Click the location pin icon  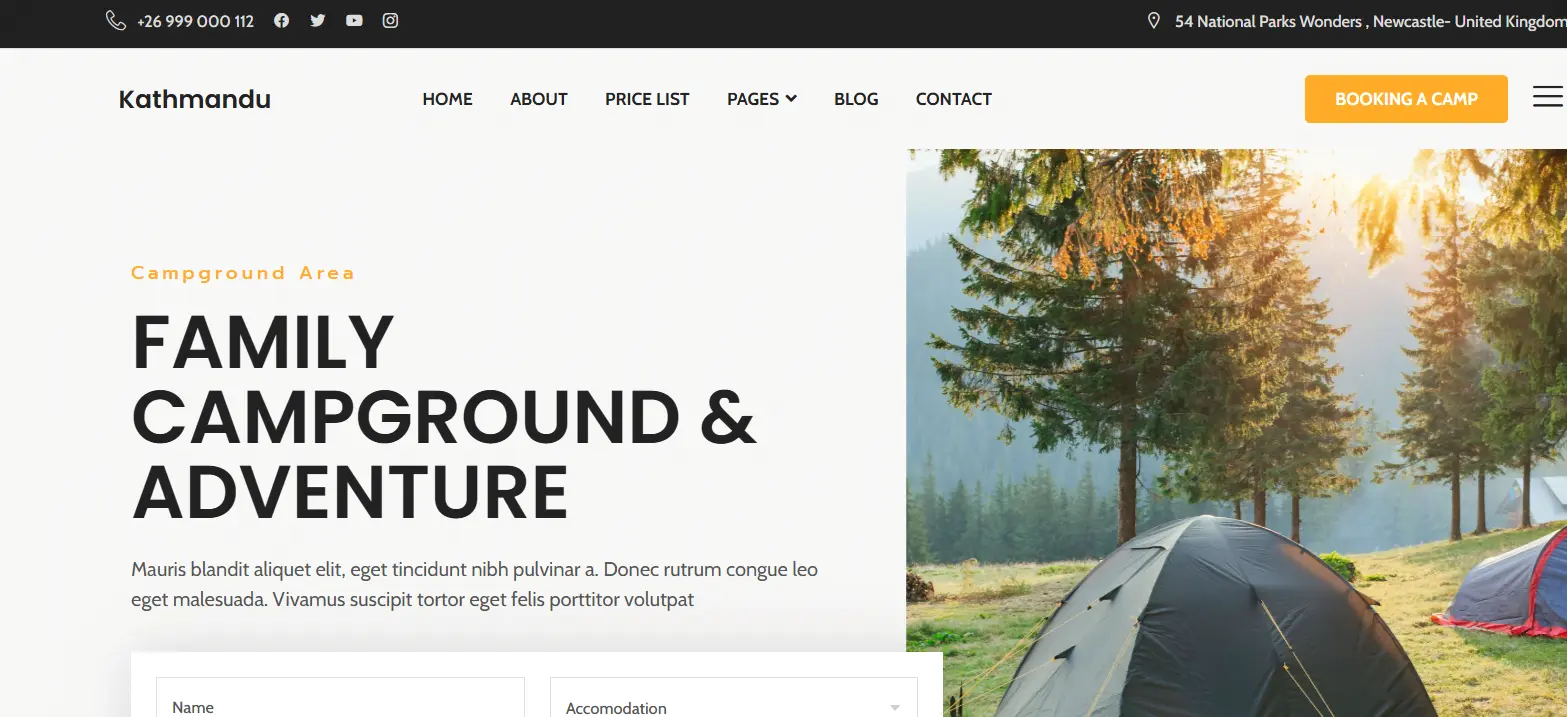(1154, 21)
